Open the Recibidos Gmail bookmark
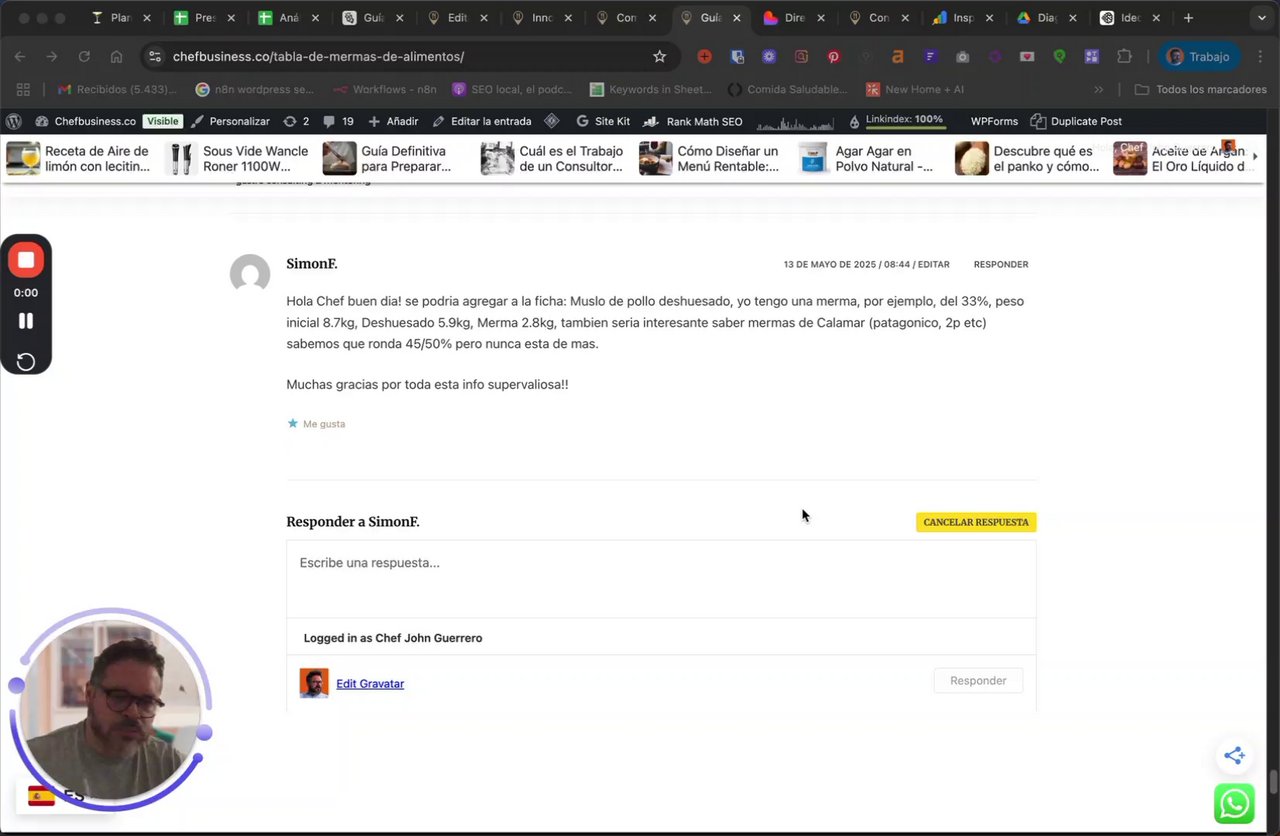 point(117,89)
